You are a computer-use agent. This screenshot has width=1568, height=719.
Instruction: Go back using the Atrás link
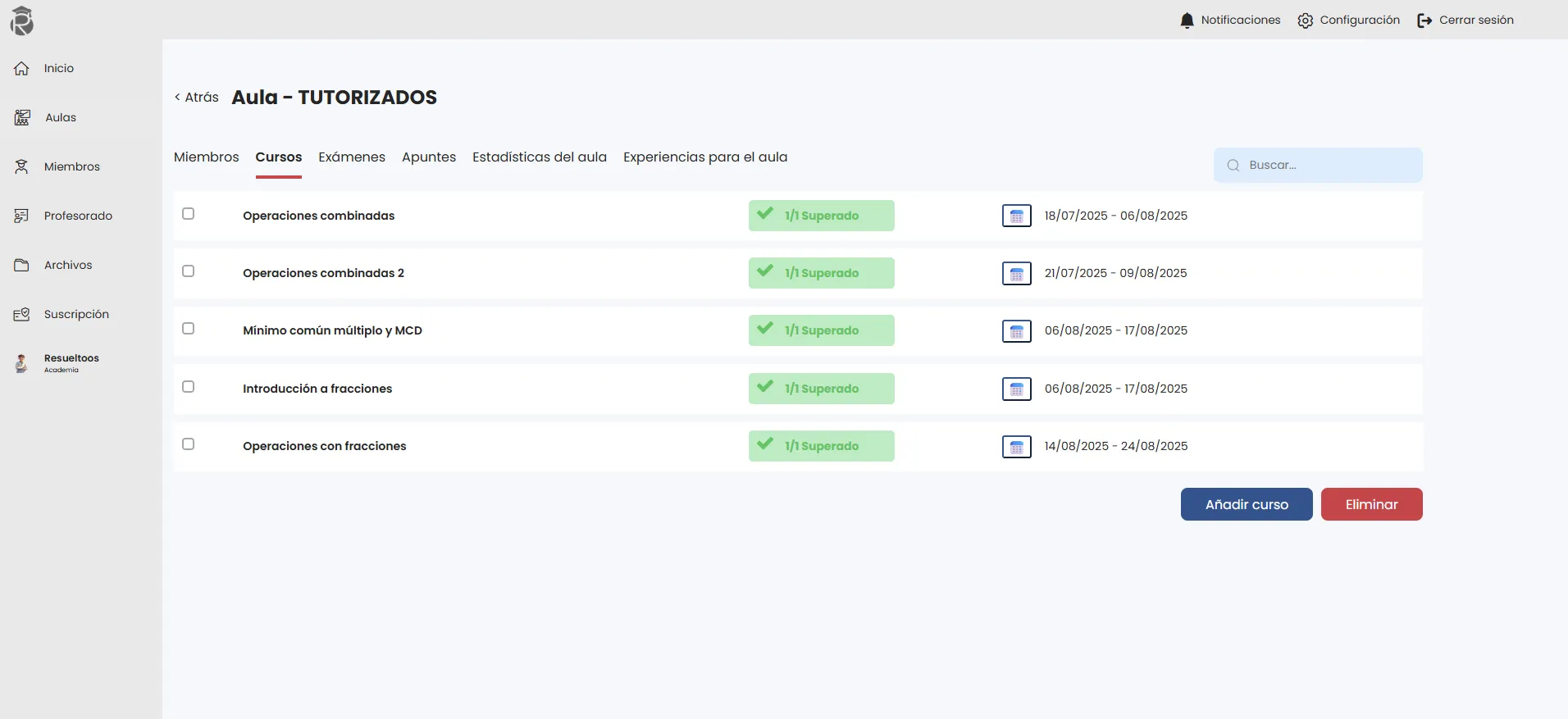(197, 98)
